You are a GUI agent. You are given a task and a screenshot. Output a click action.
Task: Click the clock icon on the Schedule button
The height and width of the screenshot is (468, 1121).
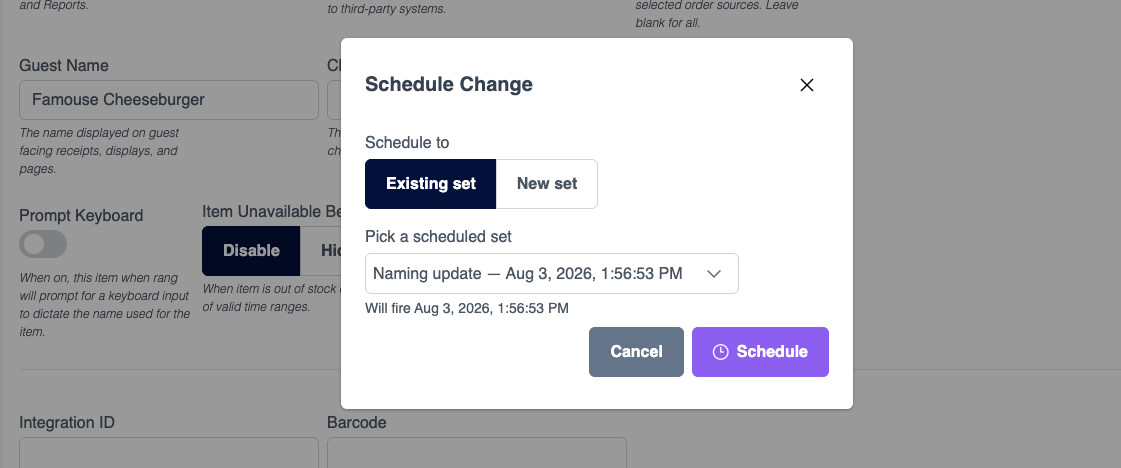tap(720, 352)
